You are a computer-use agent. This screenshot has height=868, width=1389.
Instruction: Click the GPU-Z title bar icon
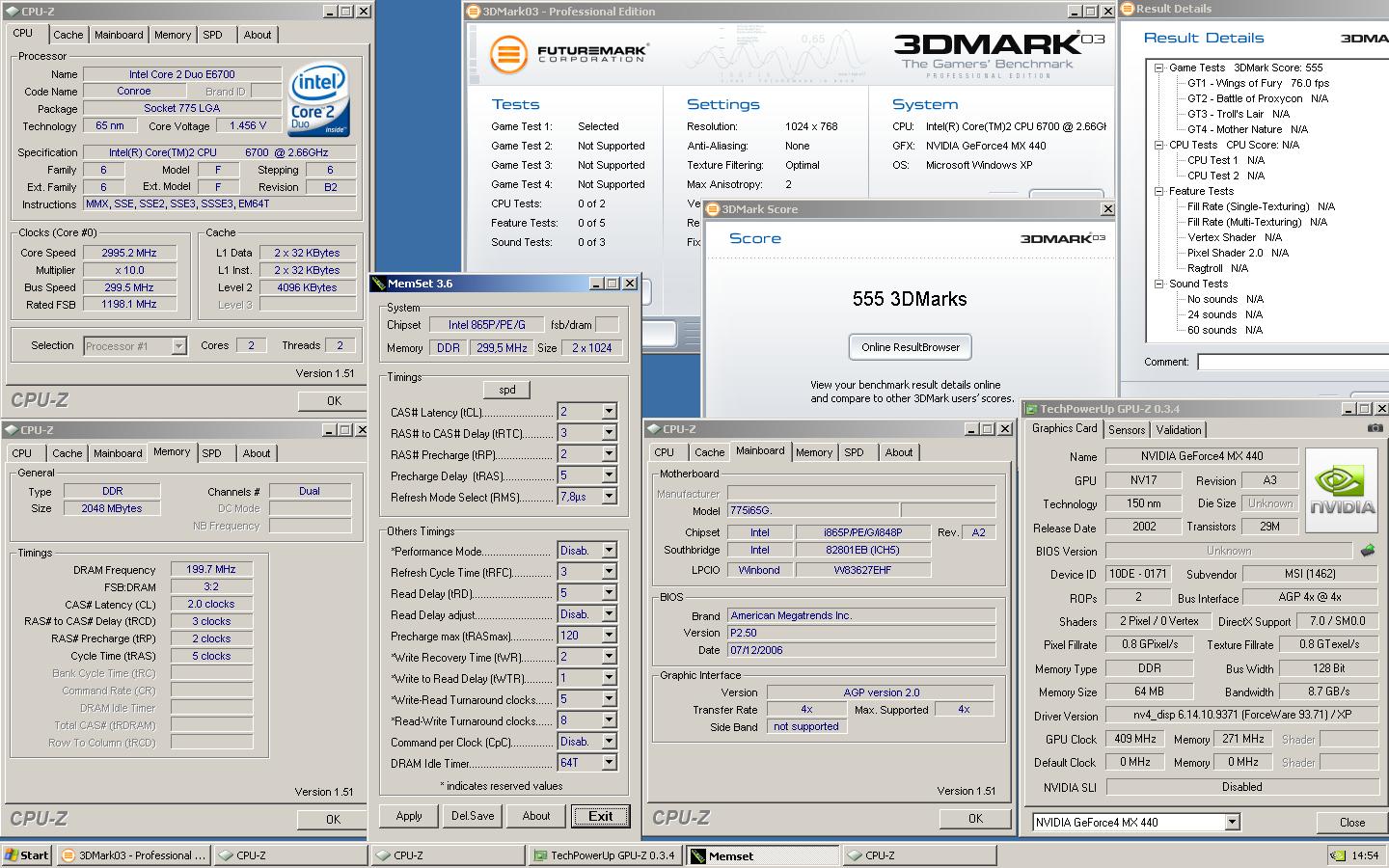(1031, 409)
